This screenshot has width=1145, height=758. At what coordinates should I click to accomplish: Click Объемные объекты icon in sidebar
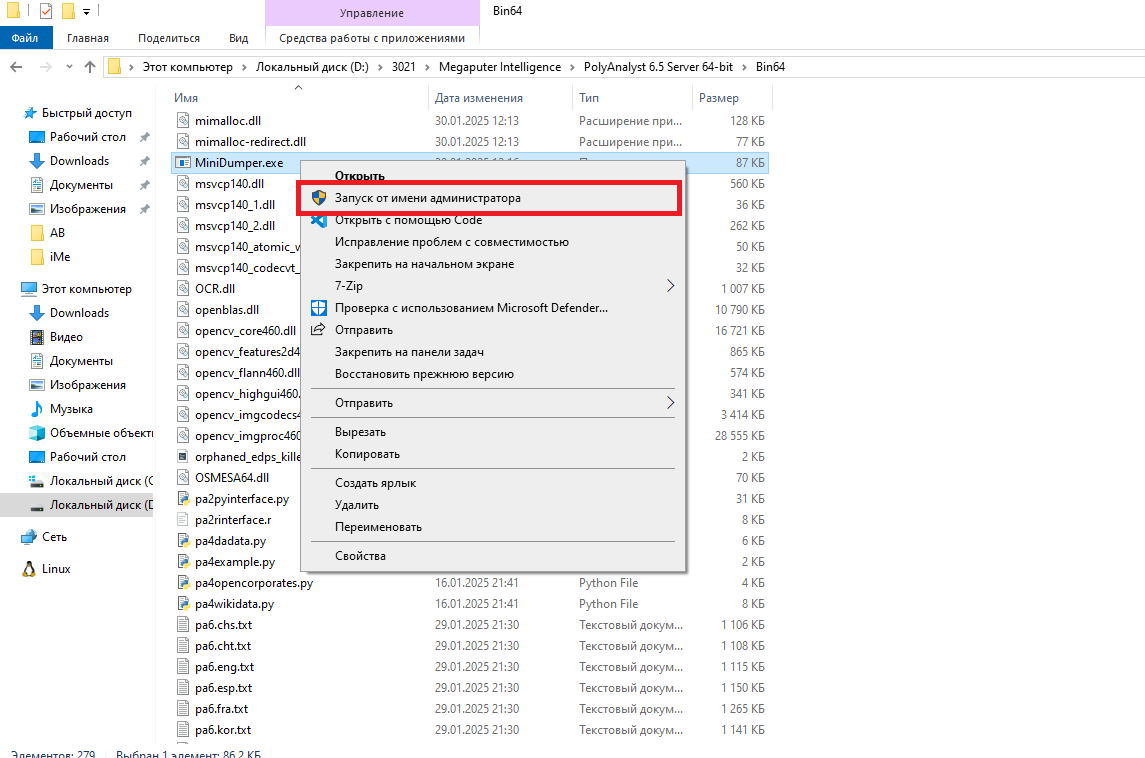pyautogui.click(x=37, y=433)
